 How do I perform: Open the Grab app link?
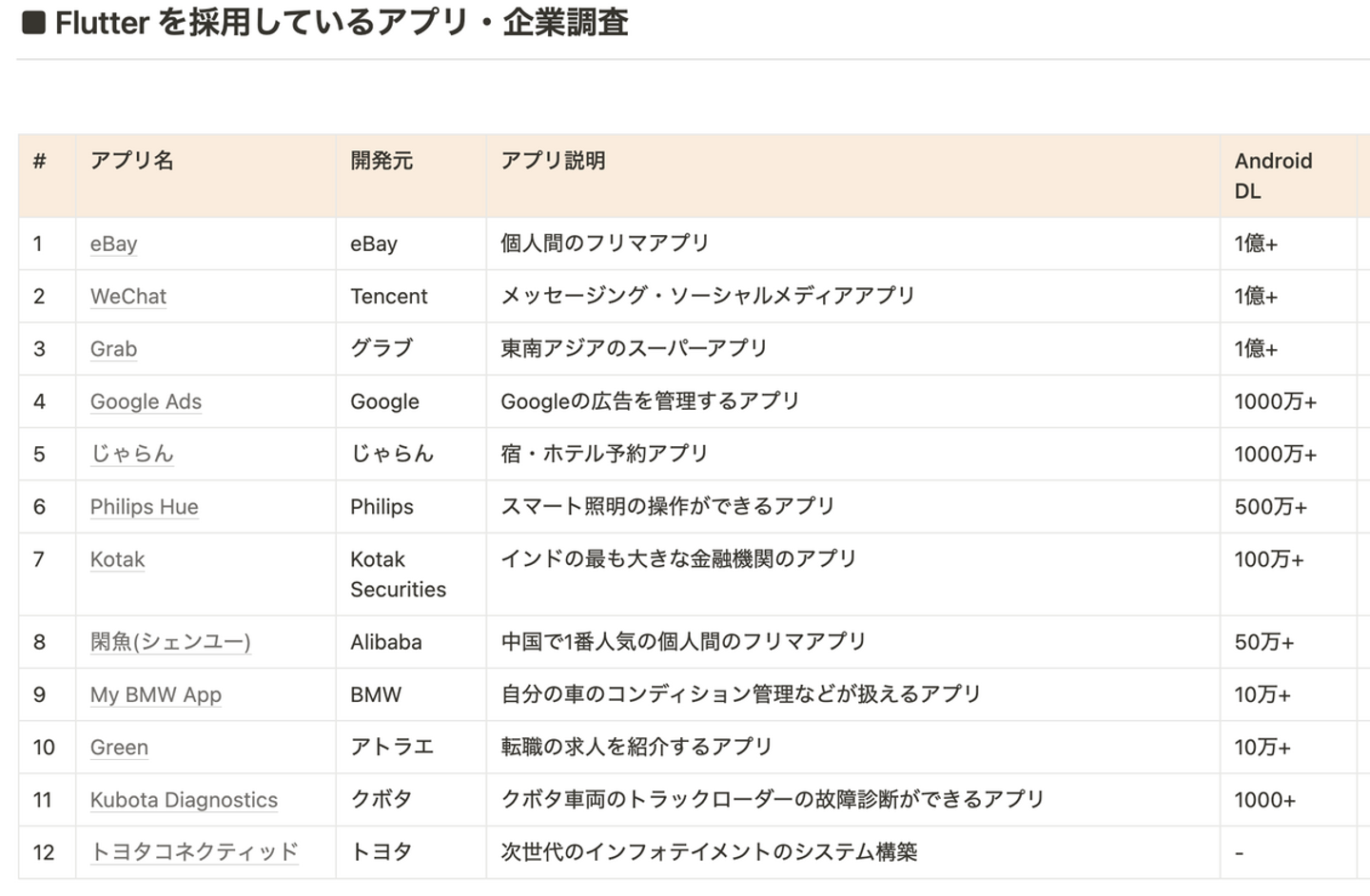[x=113, y=349]
